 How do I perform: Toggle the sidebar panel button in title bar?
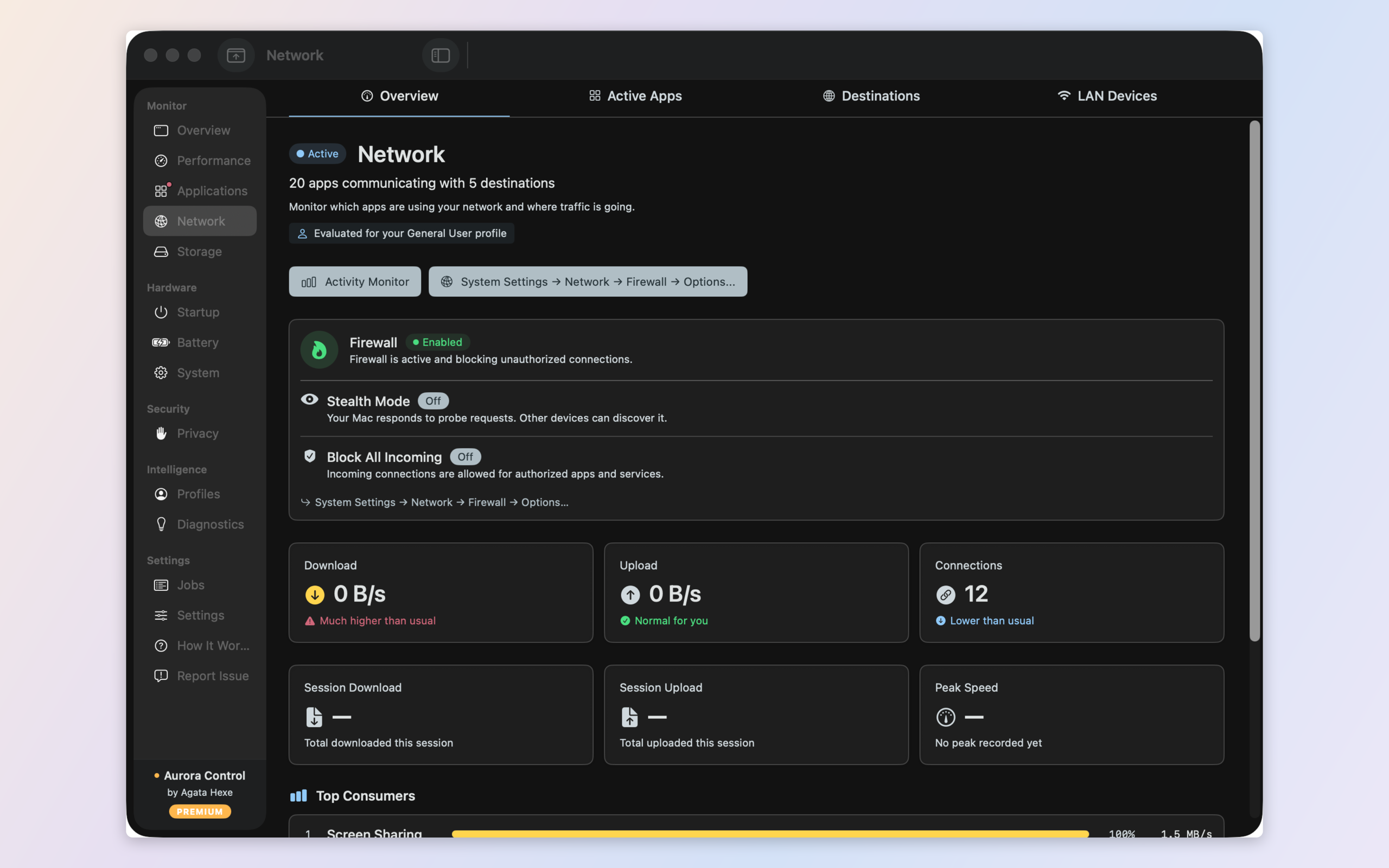440,55
